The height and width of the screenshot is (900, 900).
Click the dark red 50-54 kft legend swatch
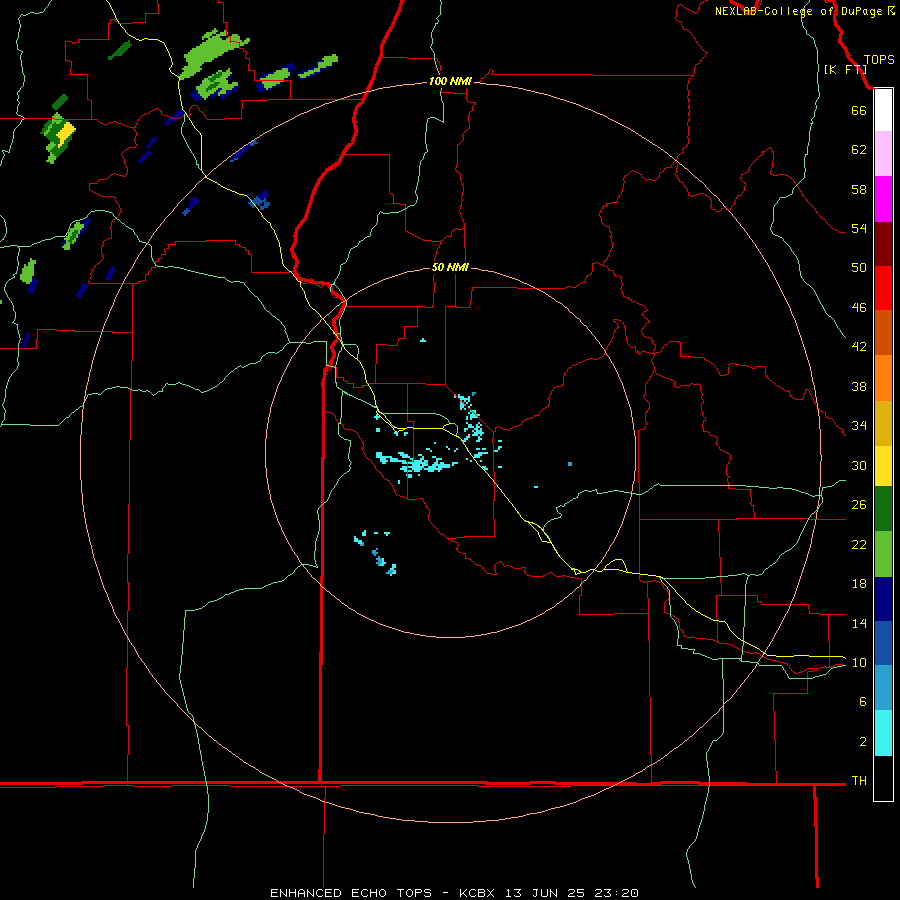click(883, 244)
